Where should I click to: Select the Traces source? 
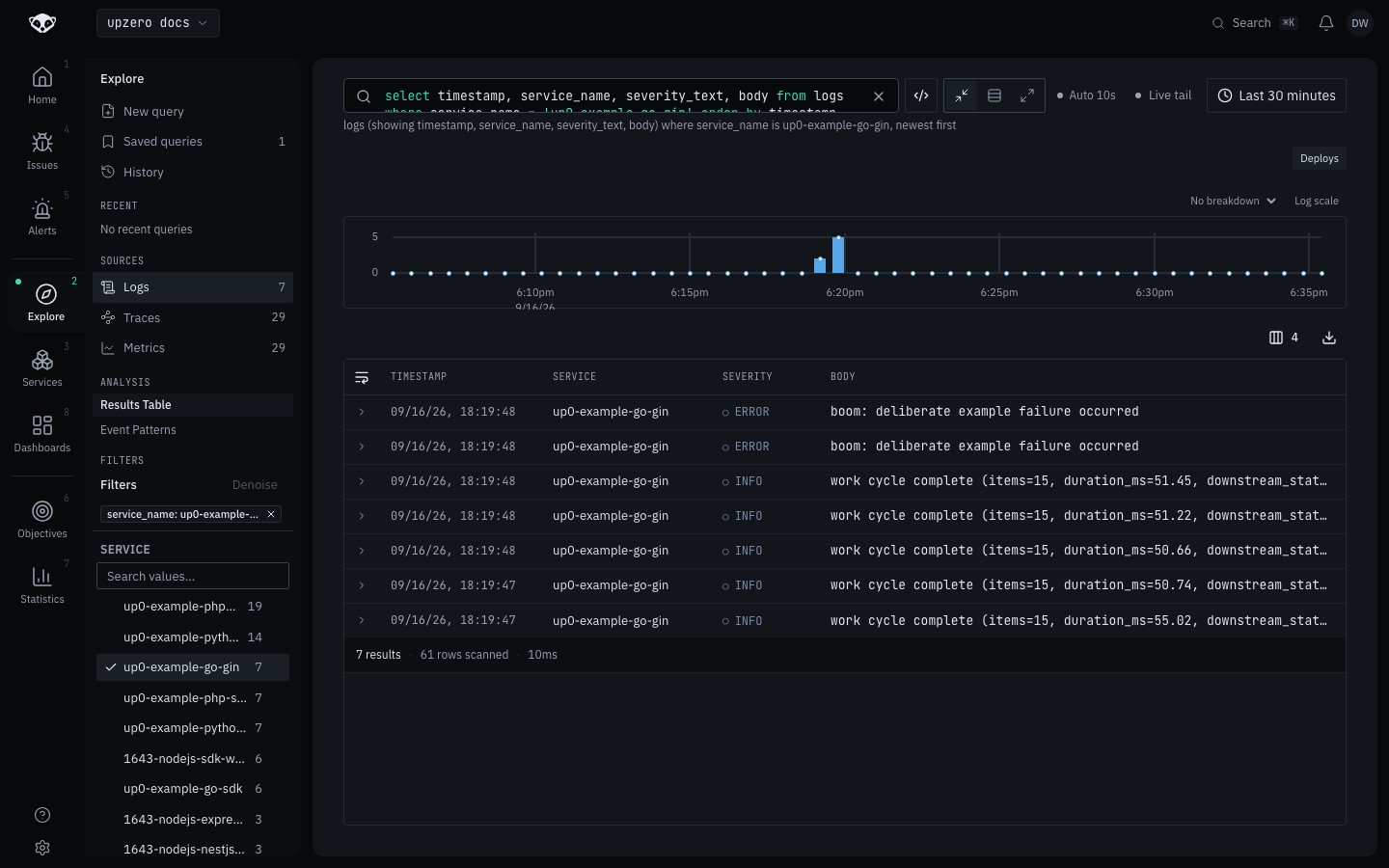pyautogui.click(x=193, y=317)
